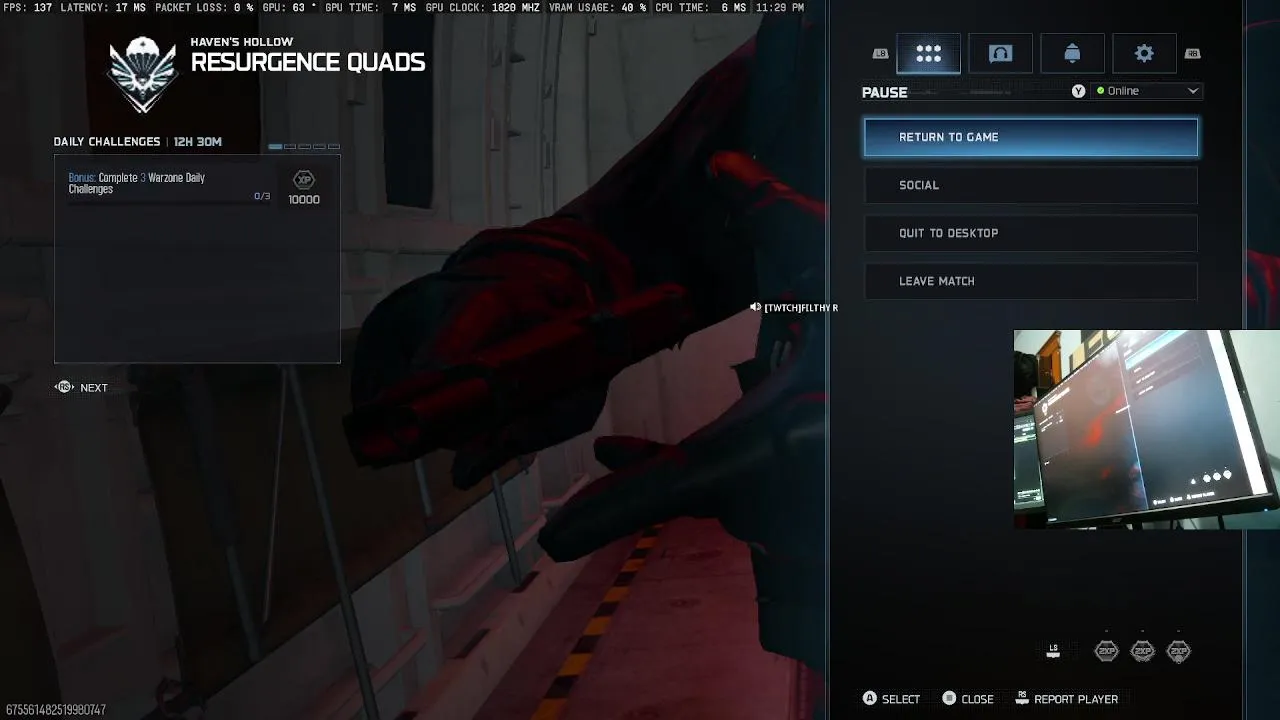Click the Y button prompt icon
The width and height of the screenshot is (1280, 720).
[1078, 91]
